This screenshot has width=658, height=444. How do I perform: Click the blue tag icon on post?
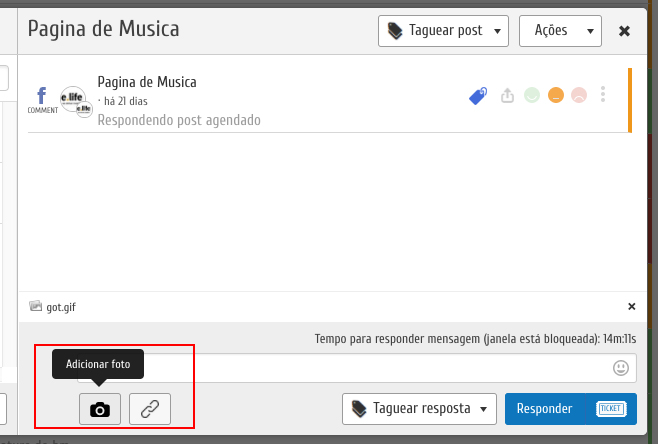click(479, 96)
